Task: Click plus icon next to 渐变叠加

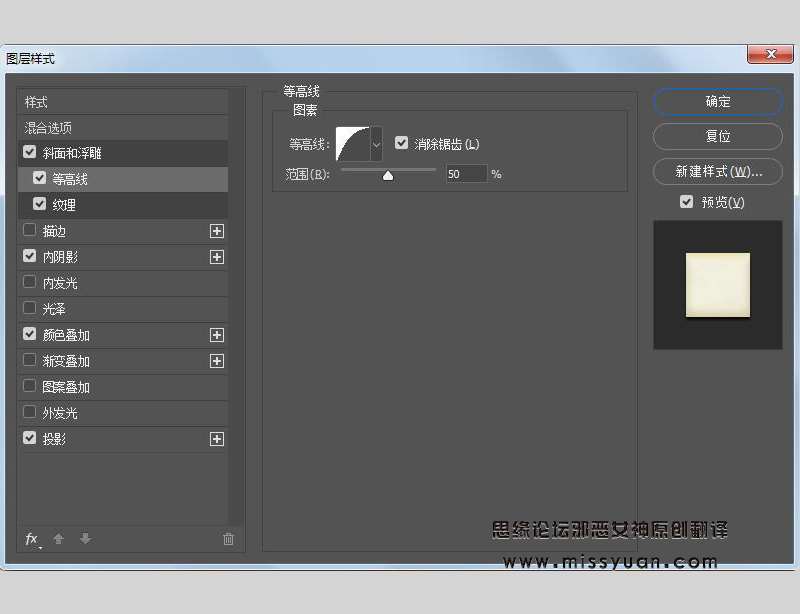Action: (x=216, y=361)
